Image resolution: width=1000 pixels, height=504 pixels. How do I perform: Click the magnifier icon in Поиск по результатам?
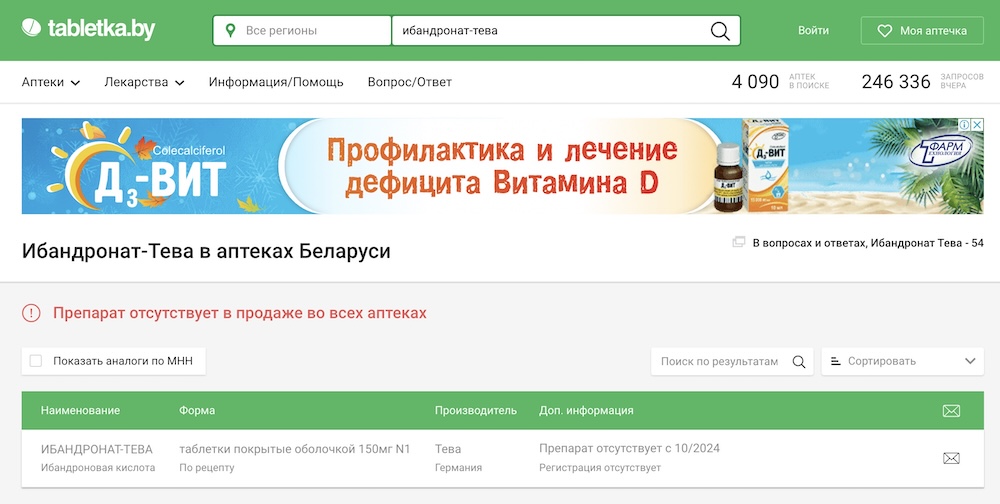point(799,362)
